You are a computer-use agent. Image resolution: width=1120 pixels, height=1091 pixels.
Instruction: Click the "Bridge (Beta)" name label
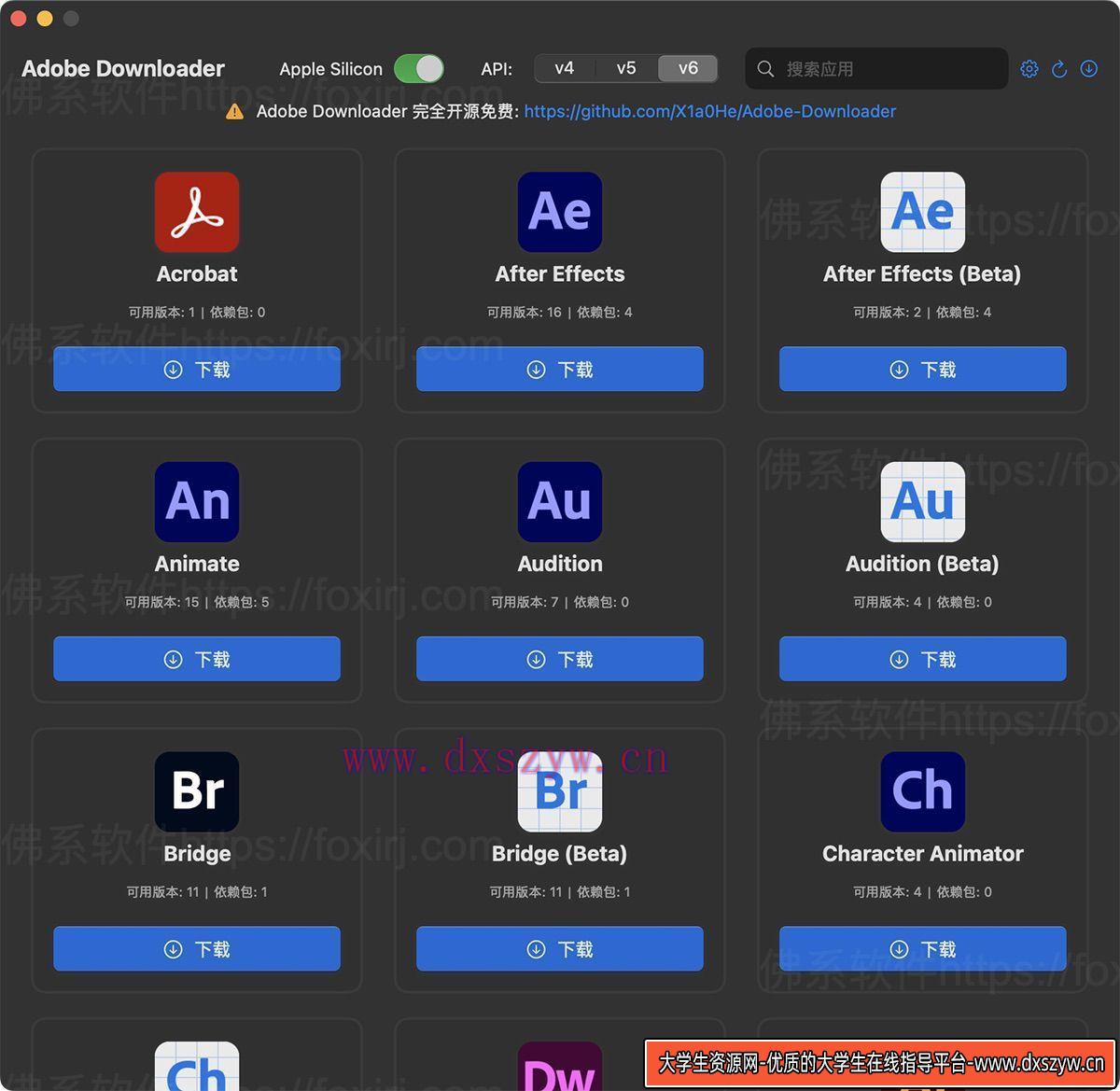(560, 853)
